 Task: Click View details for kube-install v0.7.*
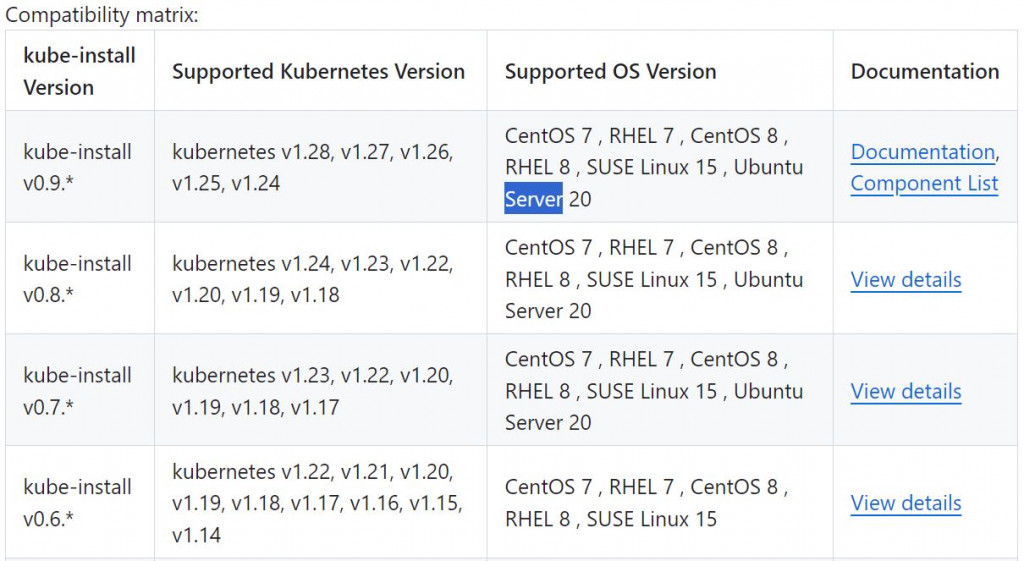click(905, 391)
